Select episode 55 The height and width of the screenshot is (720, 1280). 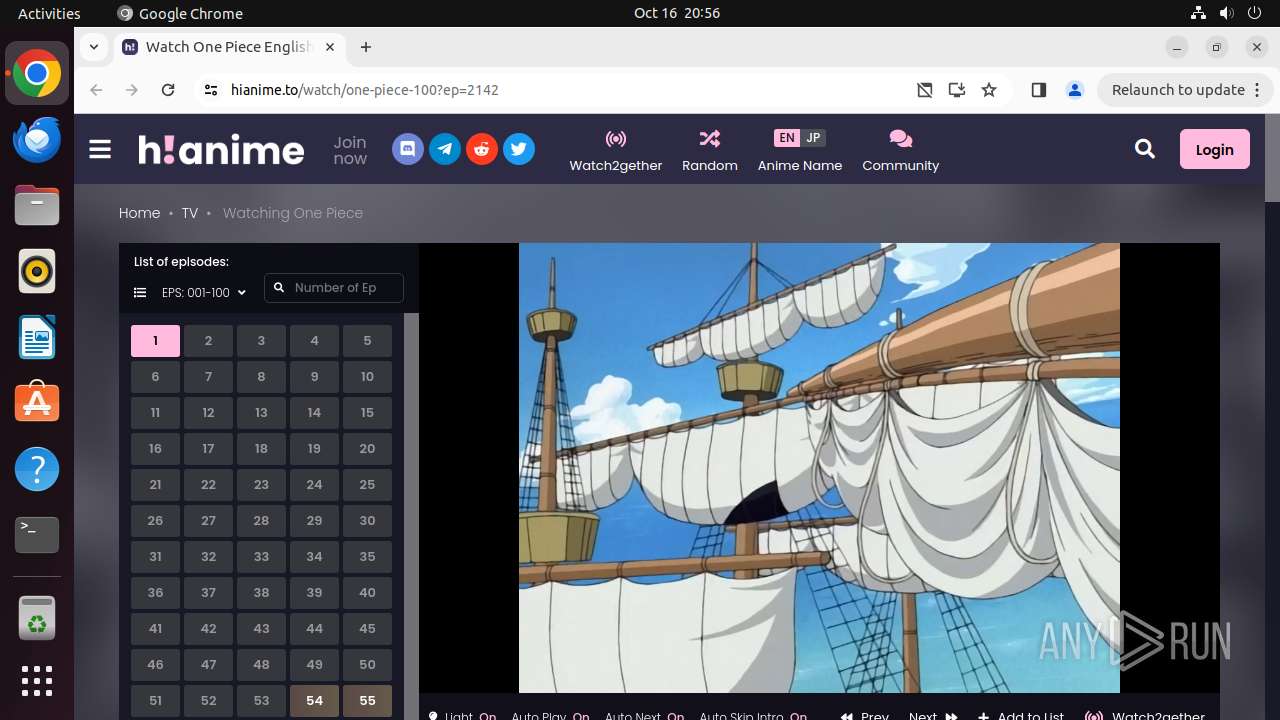point(367,701)
